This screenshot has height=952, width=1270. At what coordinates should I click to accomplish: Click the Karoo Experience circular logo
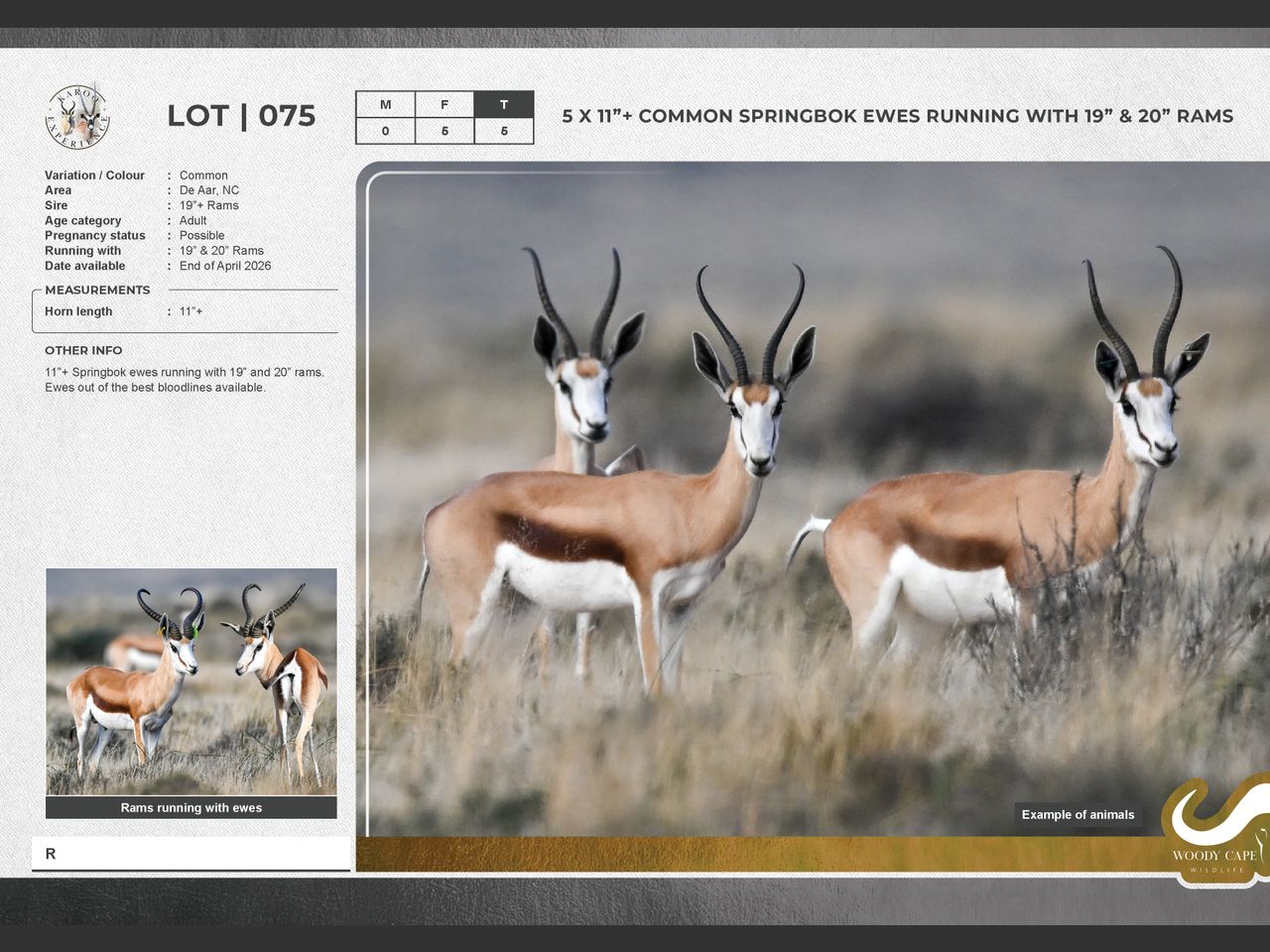coord(77,116)
